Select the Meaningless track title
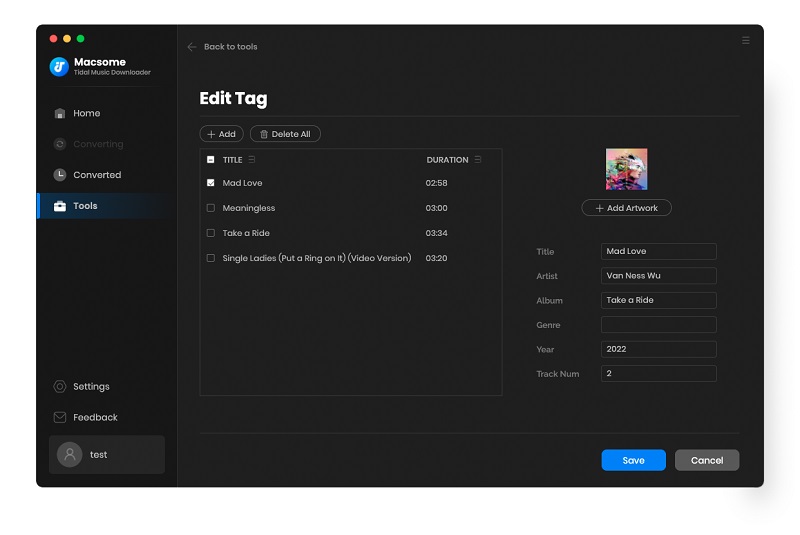The width and height of the screenshot is (800, 535). pyautogui.click(x=249, y=208)
